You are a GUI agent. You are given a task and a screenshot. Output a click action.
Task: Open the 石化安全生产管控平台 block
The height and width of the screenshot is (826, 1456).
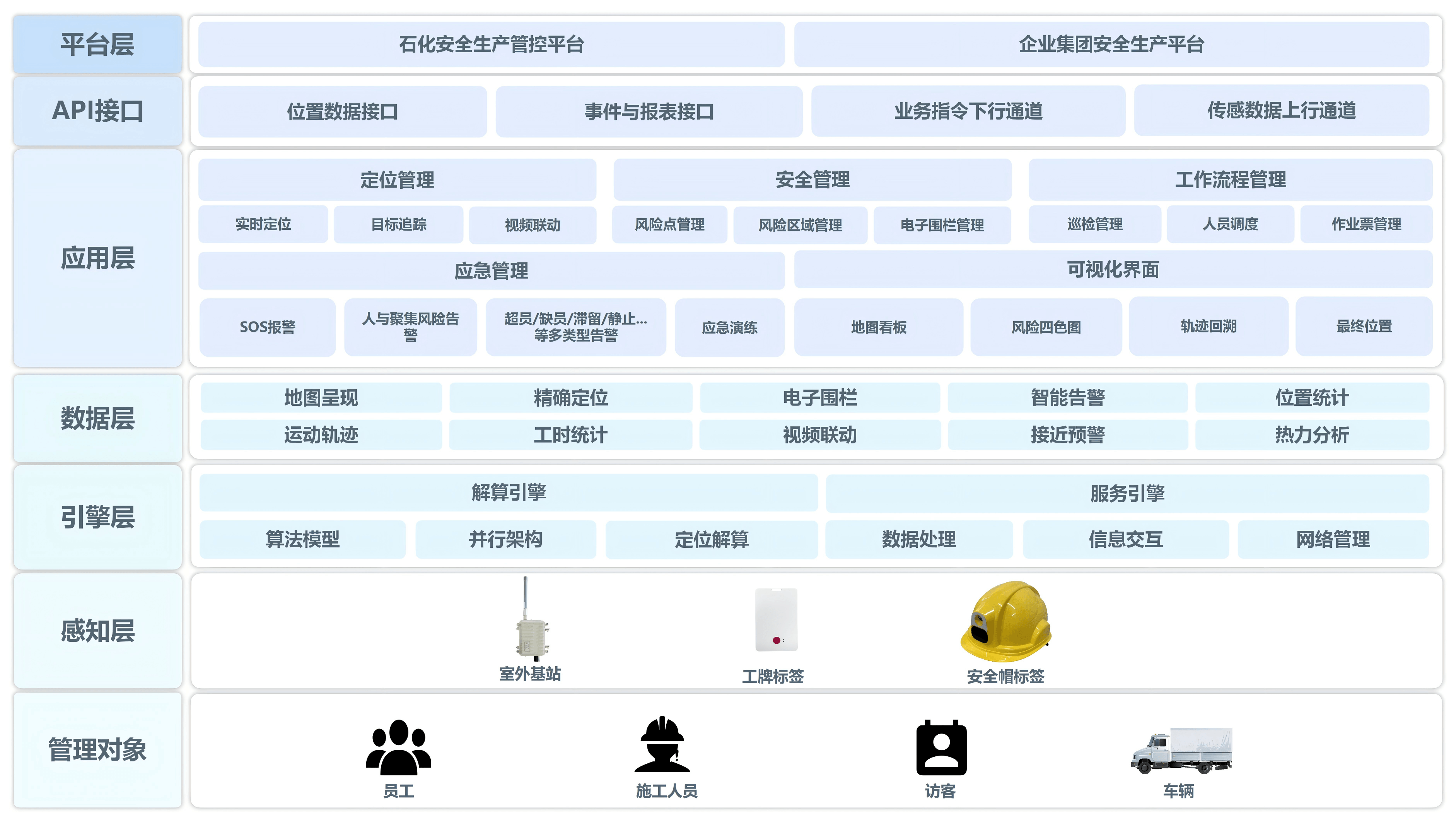coord(491,44)
